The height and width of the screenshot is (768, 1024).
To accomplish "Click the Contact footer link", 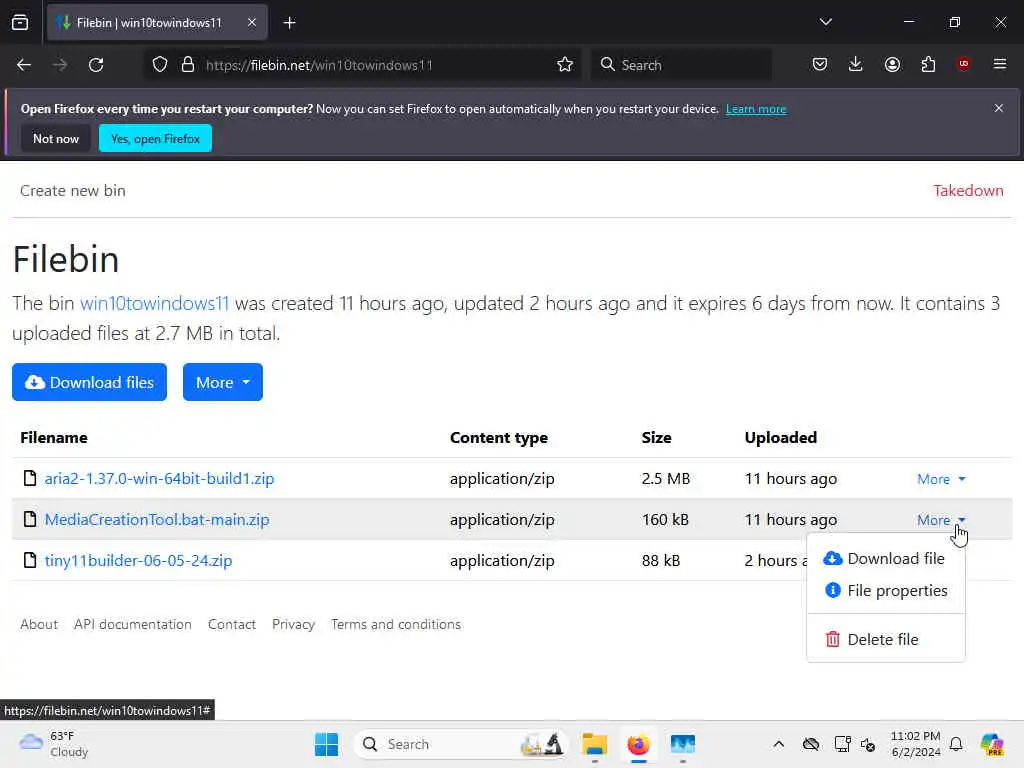I will 232,624.
